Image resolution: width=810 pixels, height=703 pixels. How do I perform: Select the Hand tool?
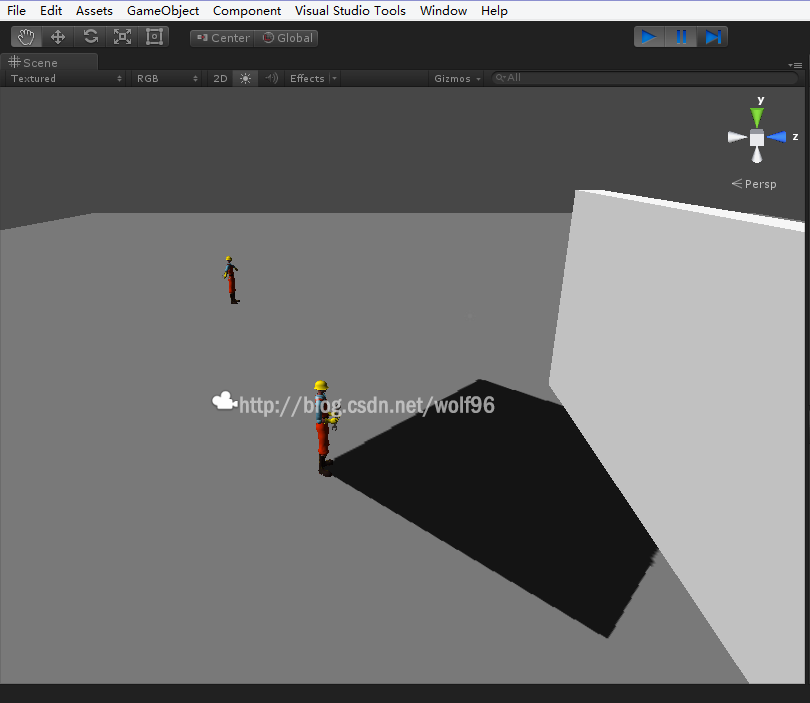(26, 37)
